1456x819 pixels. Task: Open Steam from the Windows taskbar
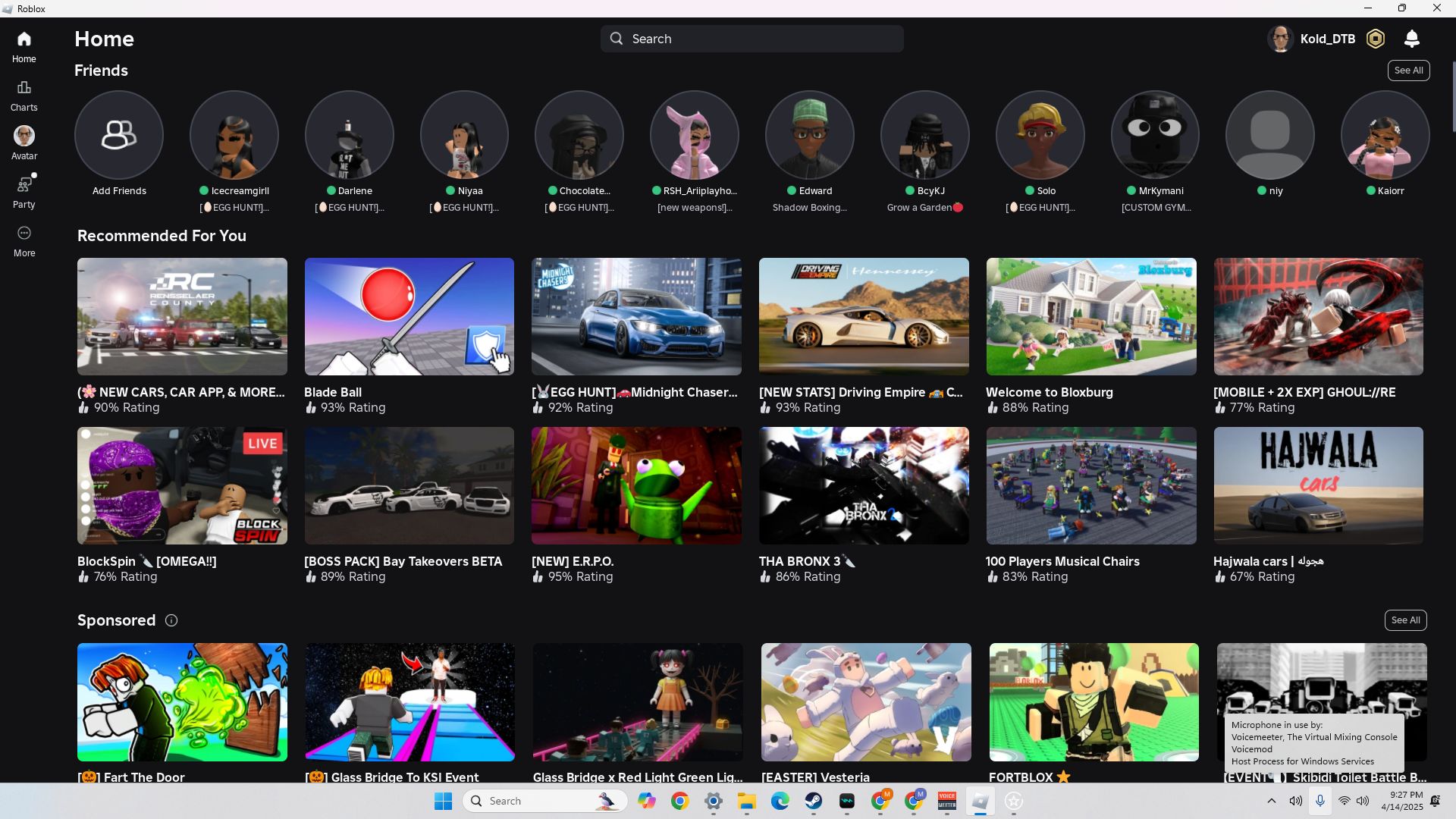click(x=813, y=801)
